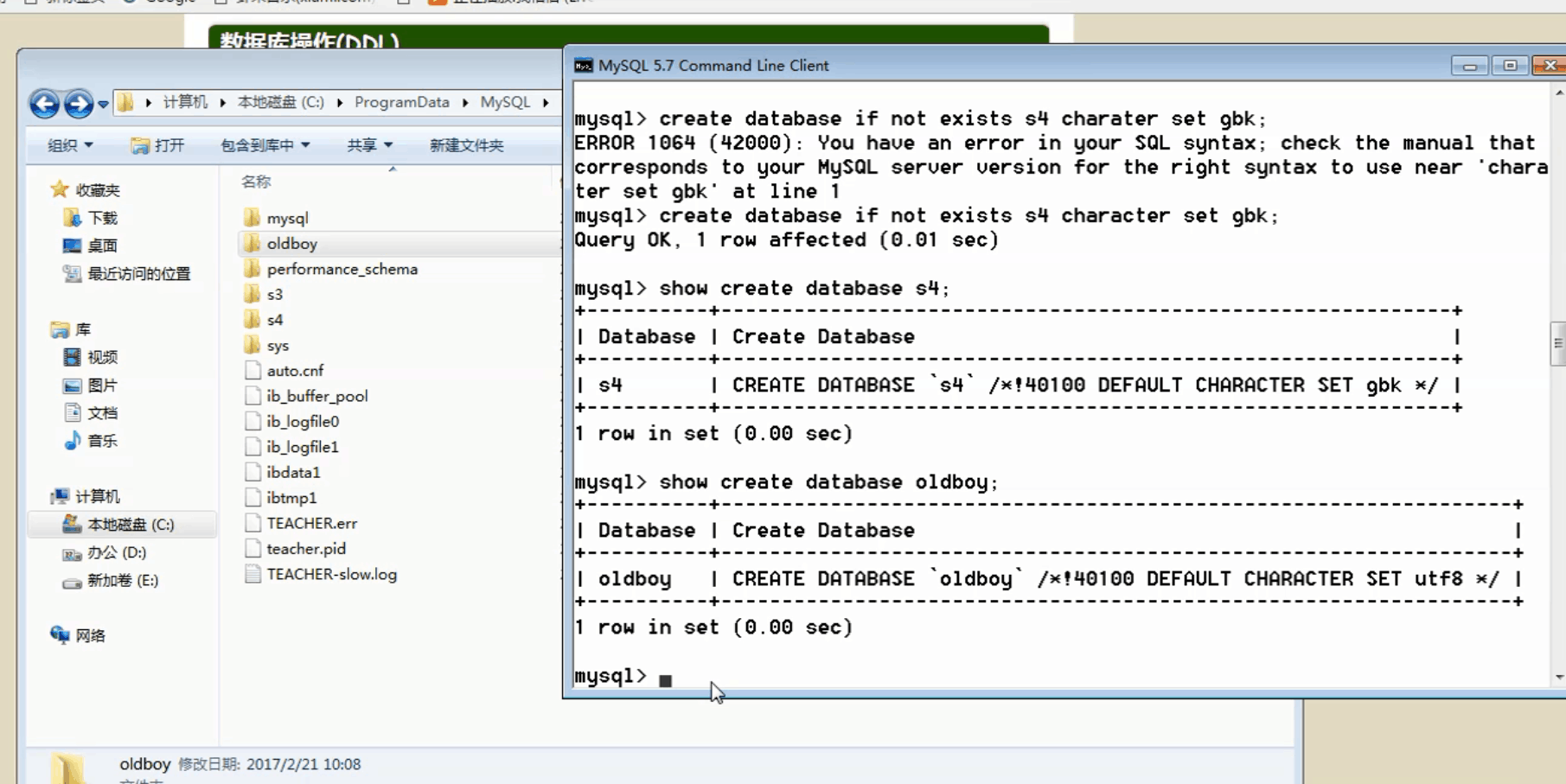1566x784 pixels.
Task: Click the Back arrow in Explorer
Action: 44,104
